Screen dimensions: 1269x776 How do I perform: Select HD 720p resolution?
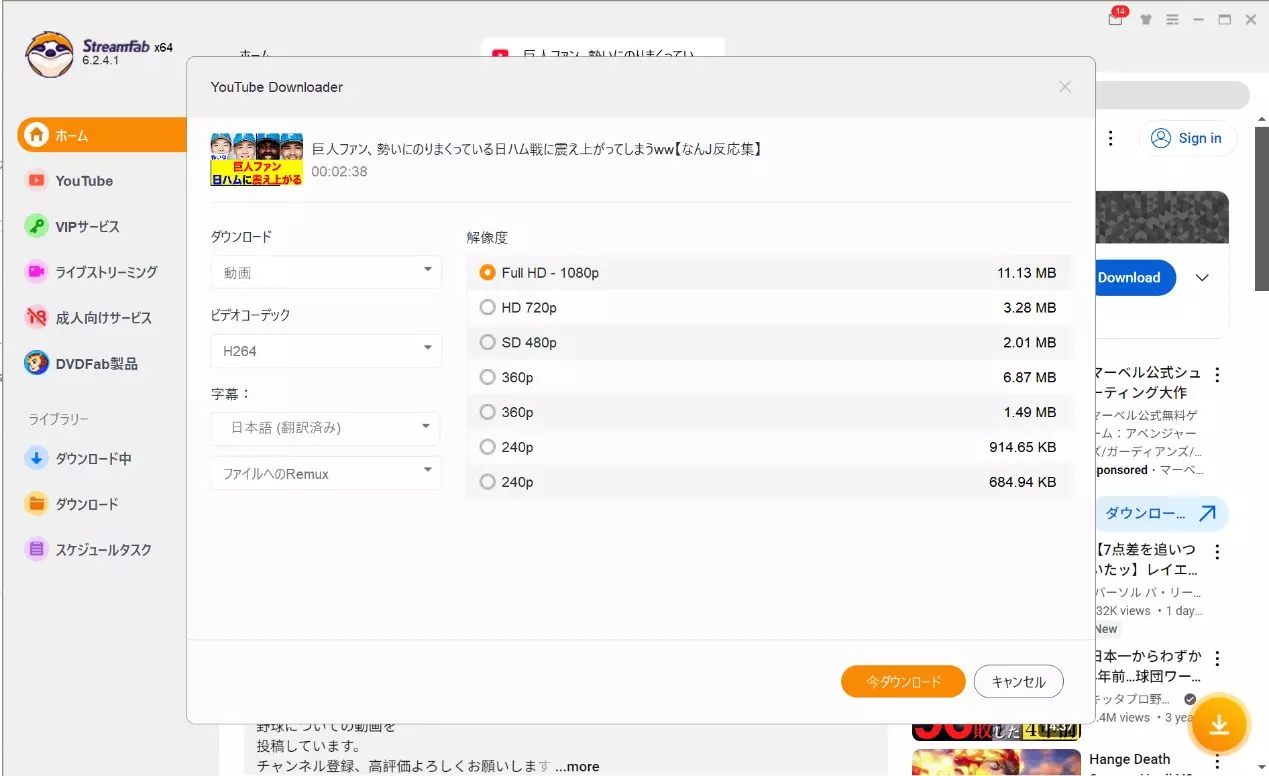(x=768, y=308)
